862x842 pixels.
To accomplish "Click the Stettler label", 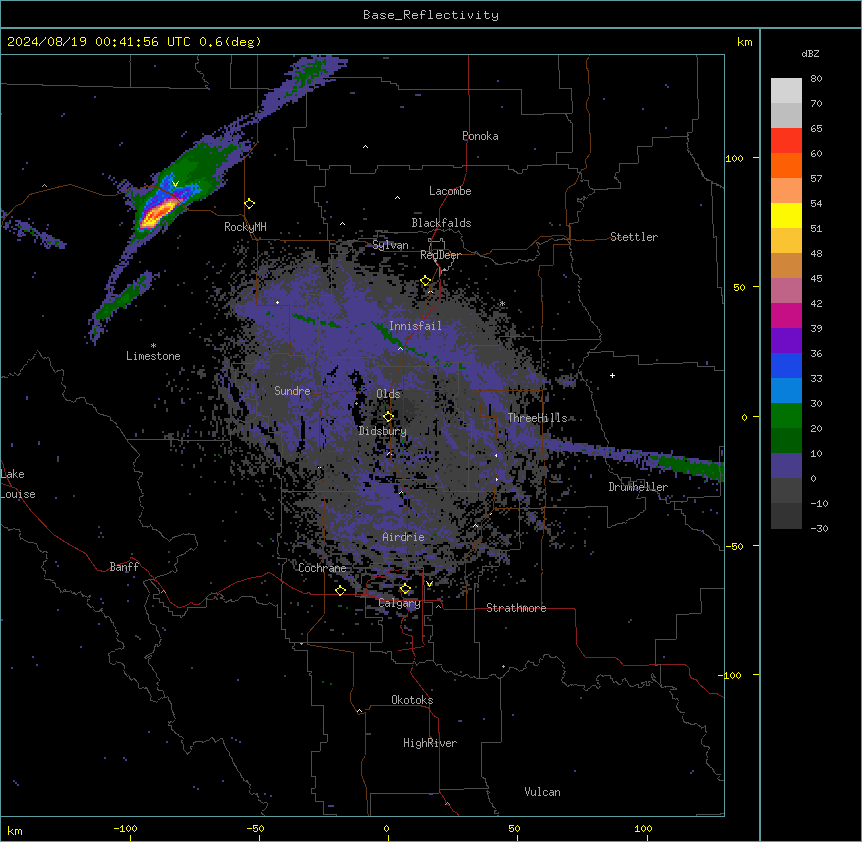I will click(634, 237).
